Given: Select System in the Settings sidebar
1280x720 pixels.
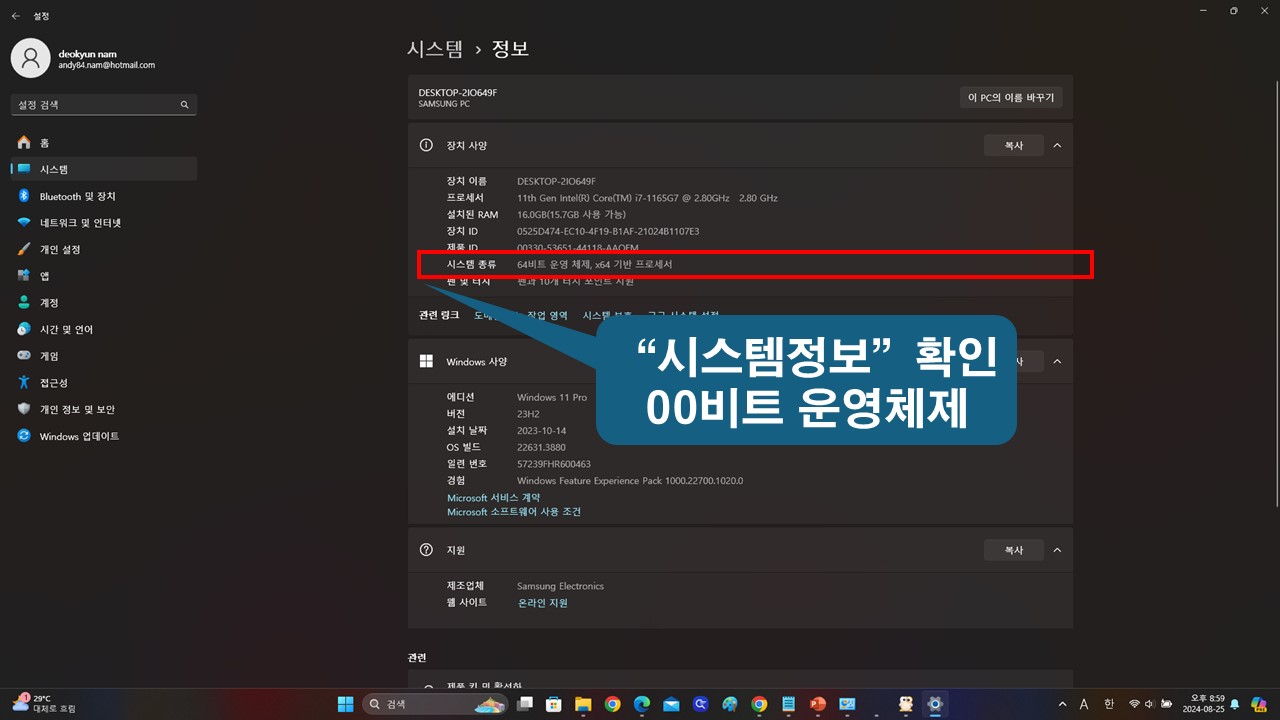Looking at the screenshot, I should click(x=104, y=169).
